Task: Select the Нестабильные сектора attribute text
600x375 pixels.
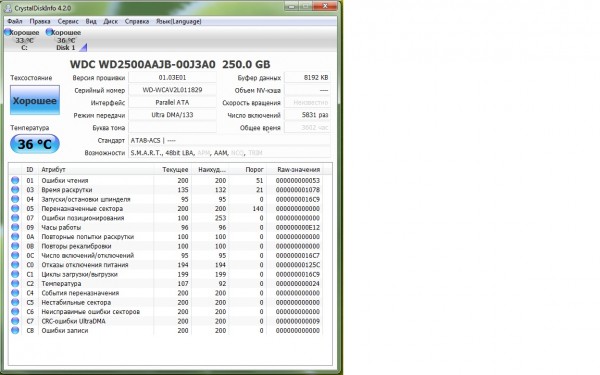Action: 76,302
